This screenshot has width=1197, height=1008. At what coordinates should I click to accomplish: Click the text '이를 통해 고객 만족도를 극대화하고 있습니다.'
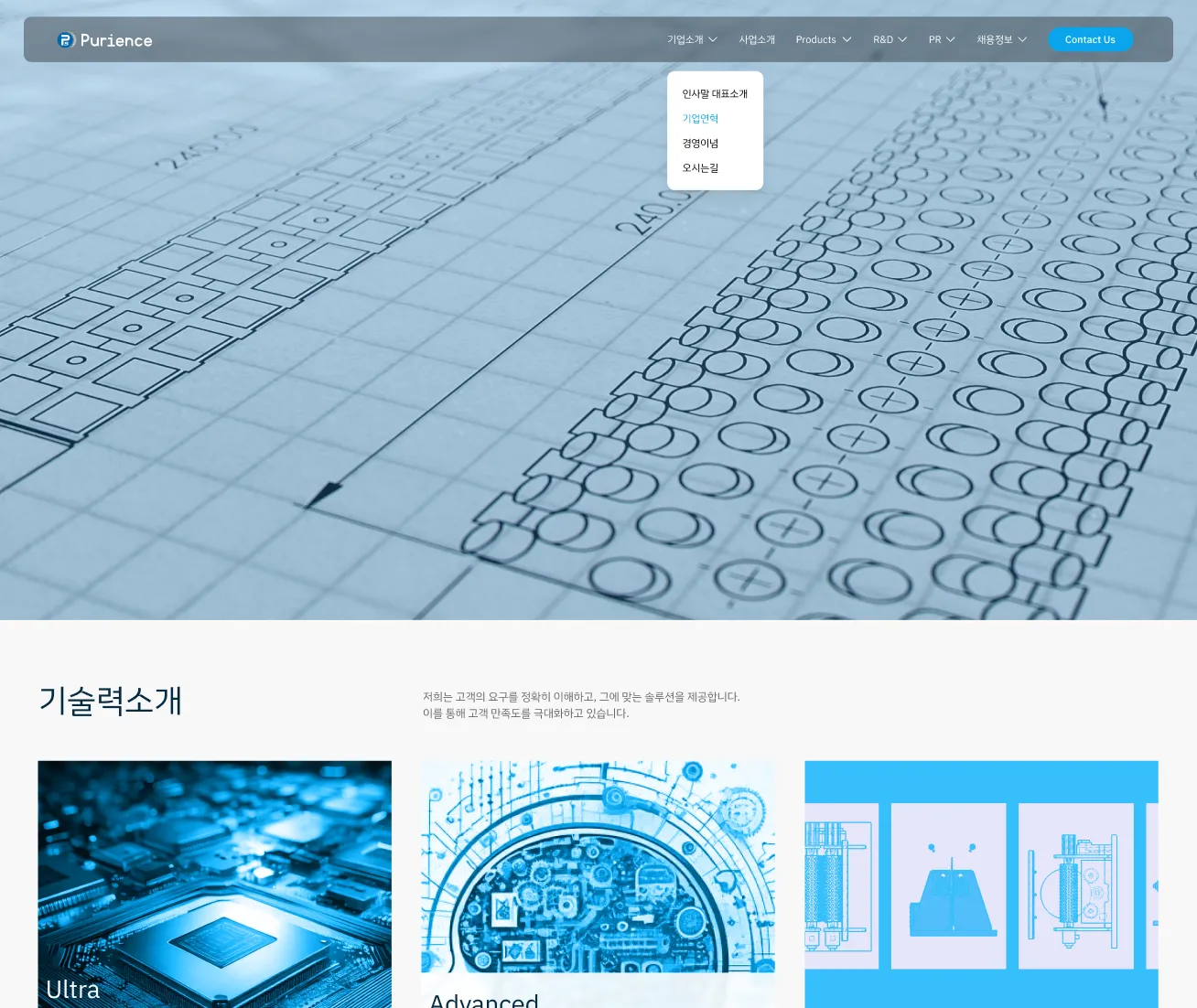526,713
